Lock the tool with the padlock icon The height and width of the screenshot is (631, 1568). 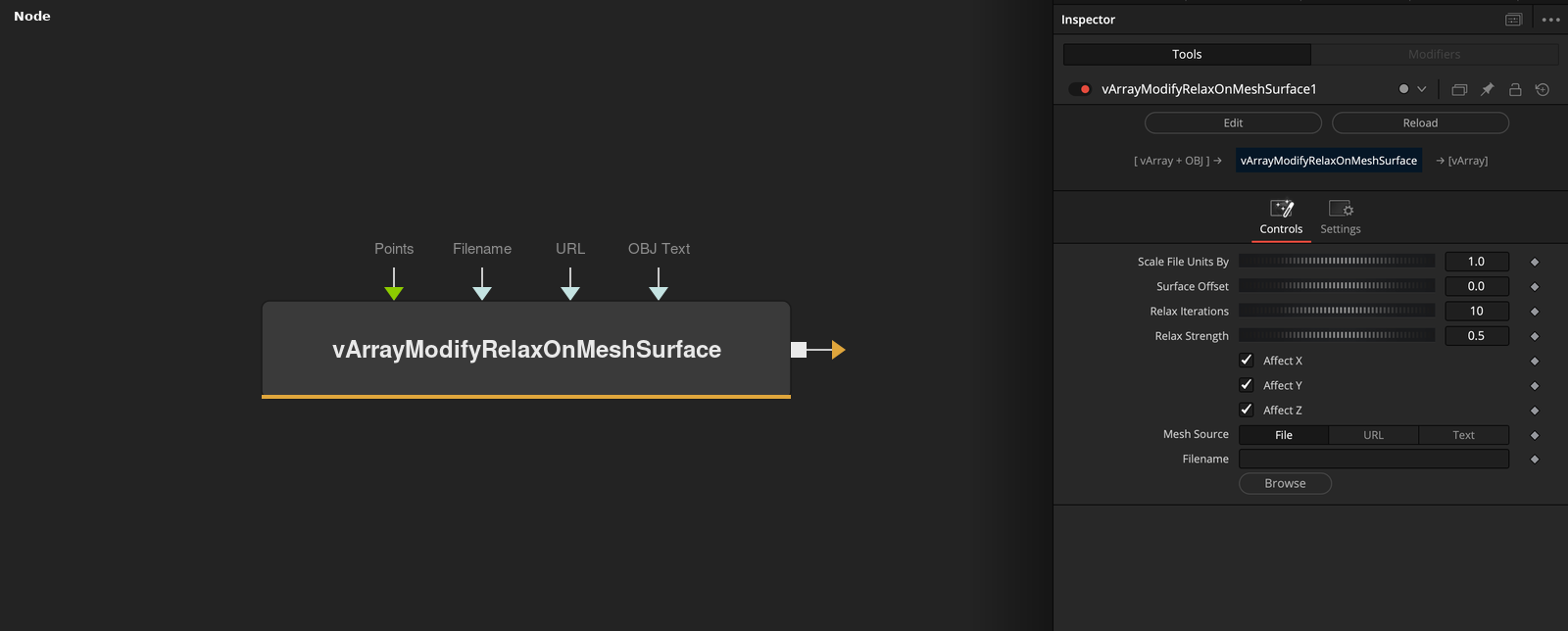[1515, 89]
